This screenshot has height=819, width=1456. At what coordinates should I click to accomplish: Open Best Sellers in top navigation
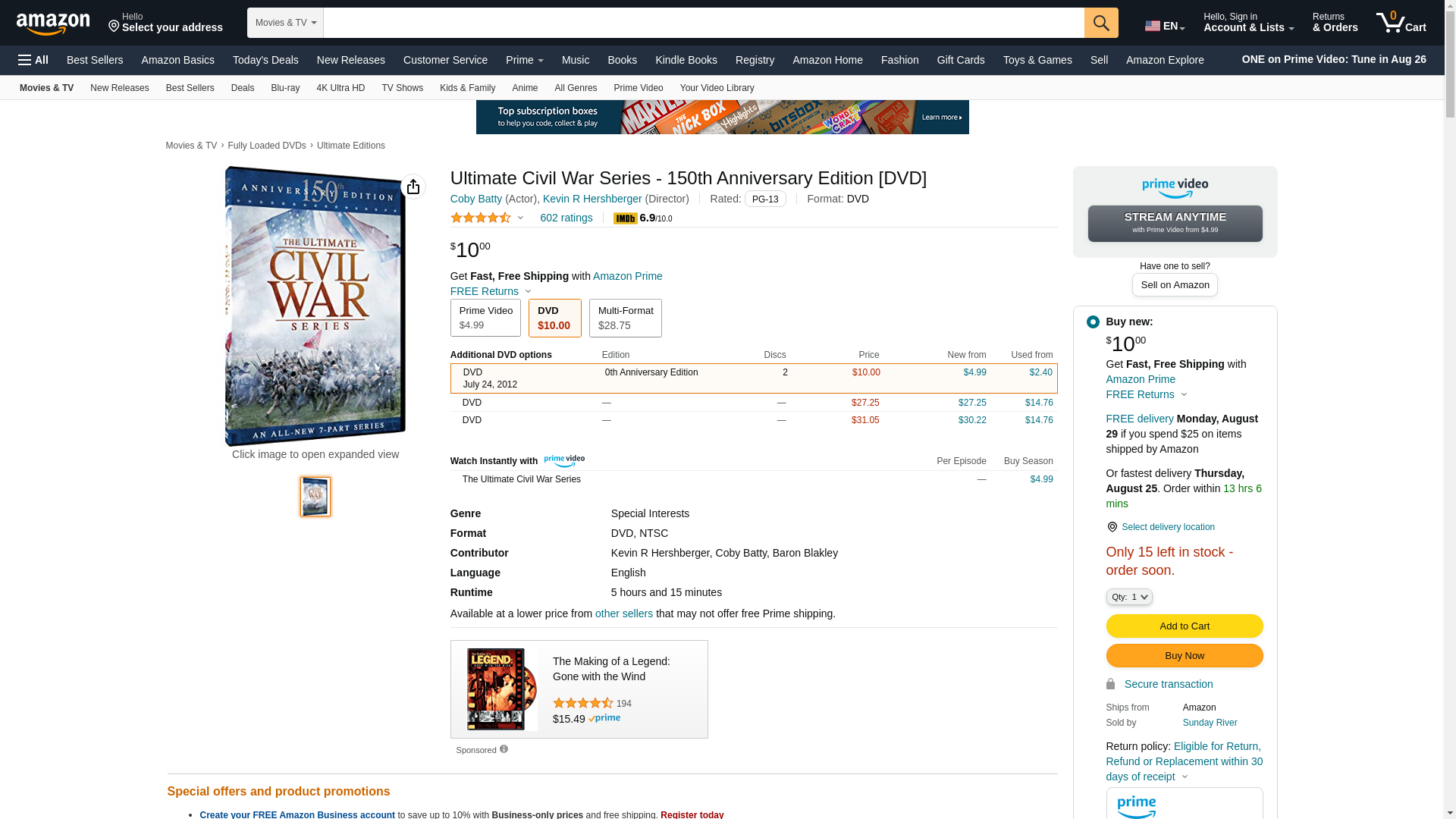95,60
